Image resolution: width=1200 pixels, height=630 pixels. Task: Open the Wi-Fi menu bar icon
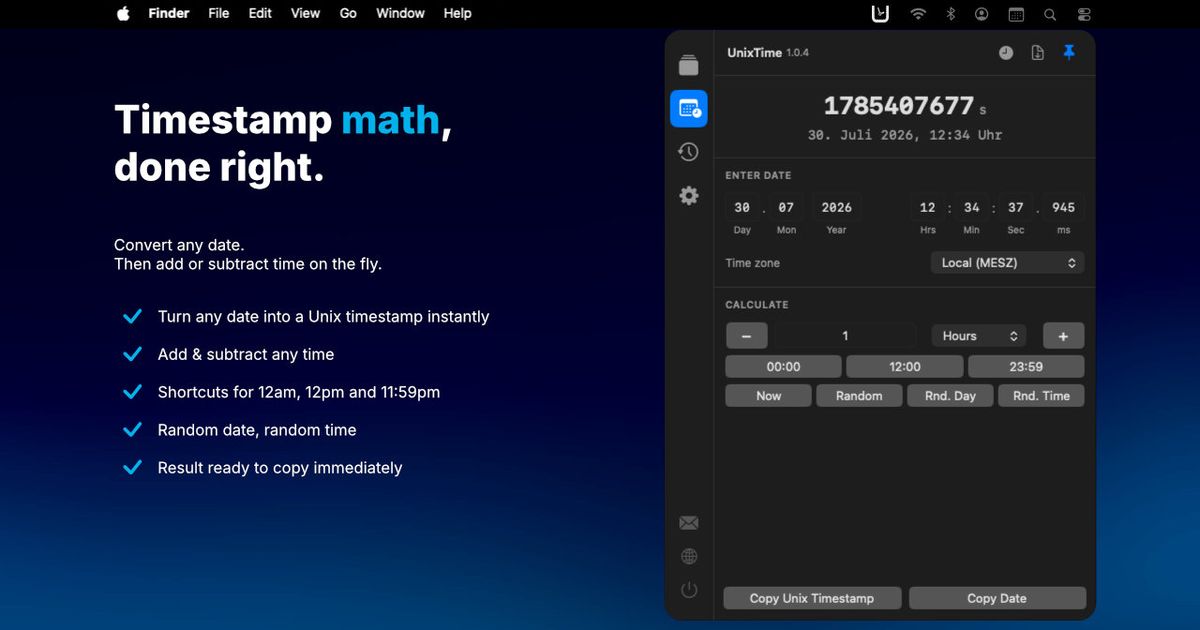(x=918, y=14)
